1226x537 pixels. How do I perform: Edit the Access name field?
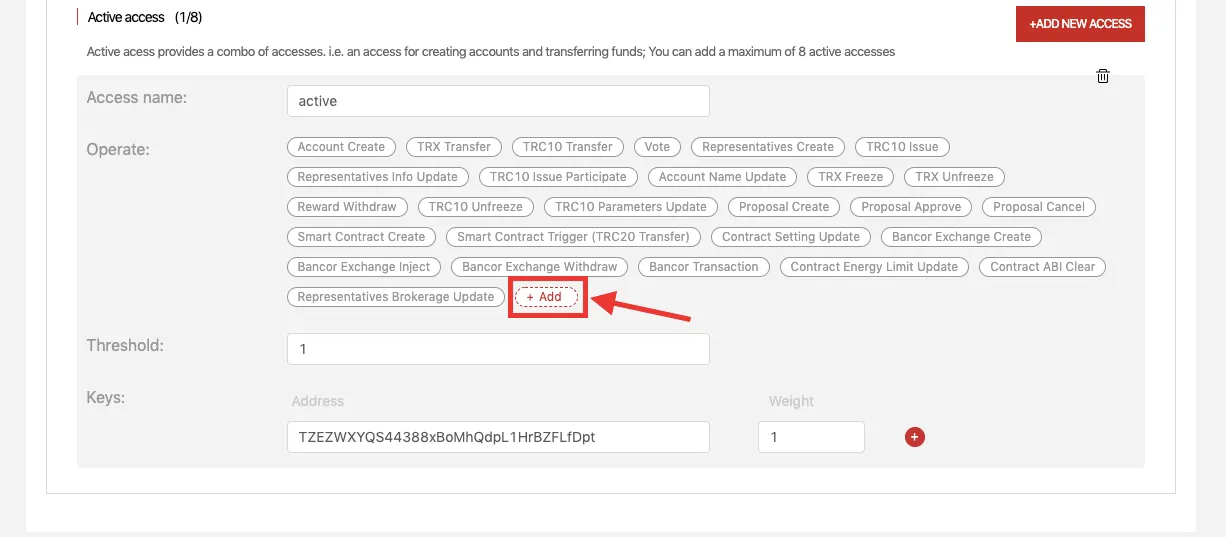498,101
